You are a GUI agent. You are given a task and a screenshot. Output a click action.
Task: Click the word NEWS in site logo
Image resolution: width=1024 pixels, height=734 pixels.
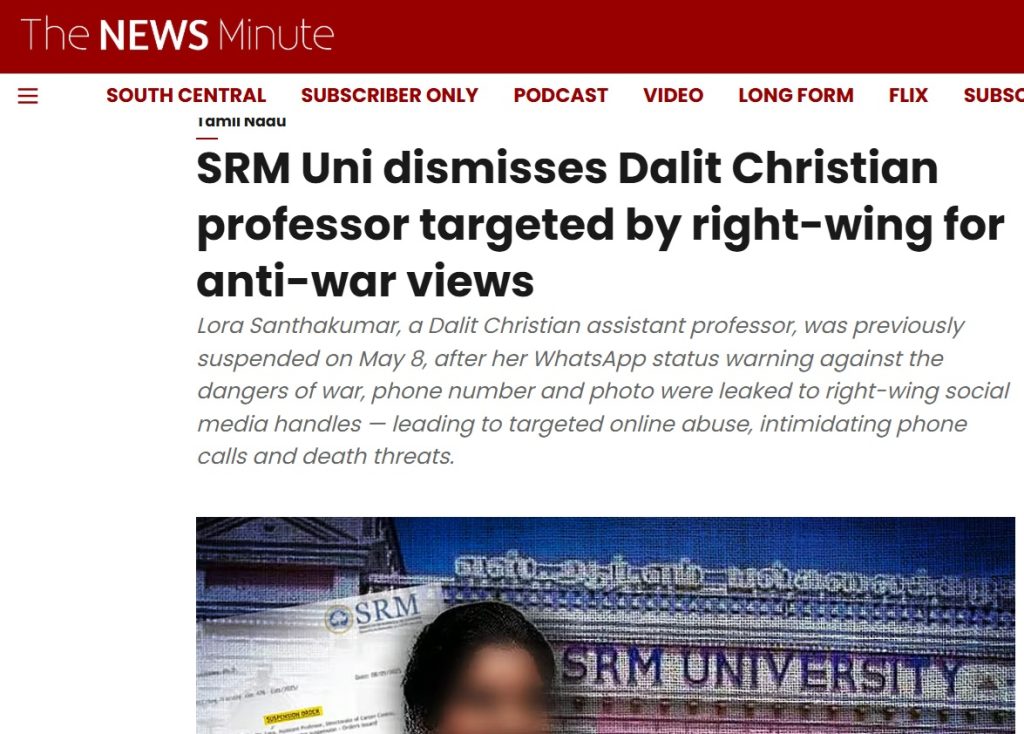pyautogui.click(x=153, y=35)
